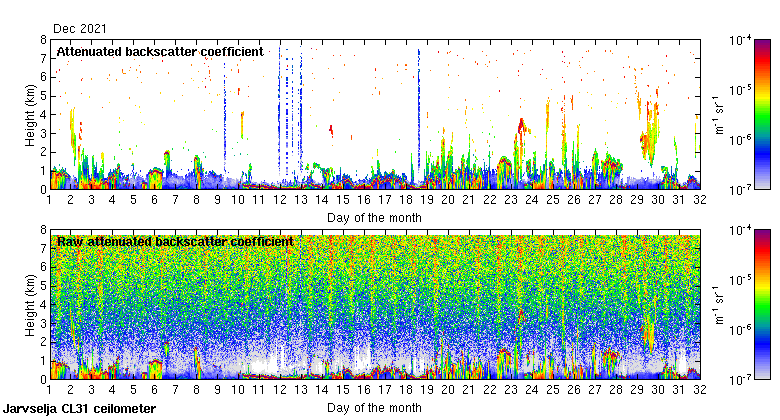Click day 28 tick label under lower plot
Screen dimensions: 780x420
pyautogui.click(x=616, y=390)
